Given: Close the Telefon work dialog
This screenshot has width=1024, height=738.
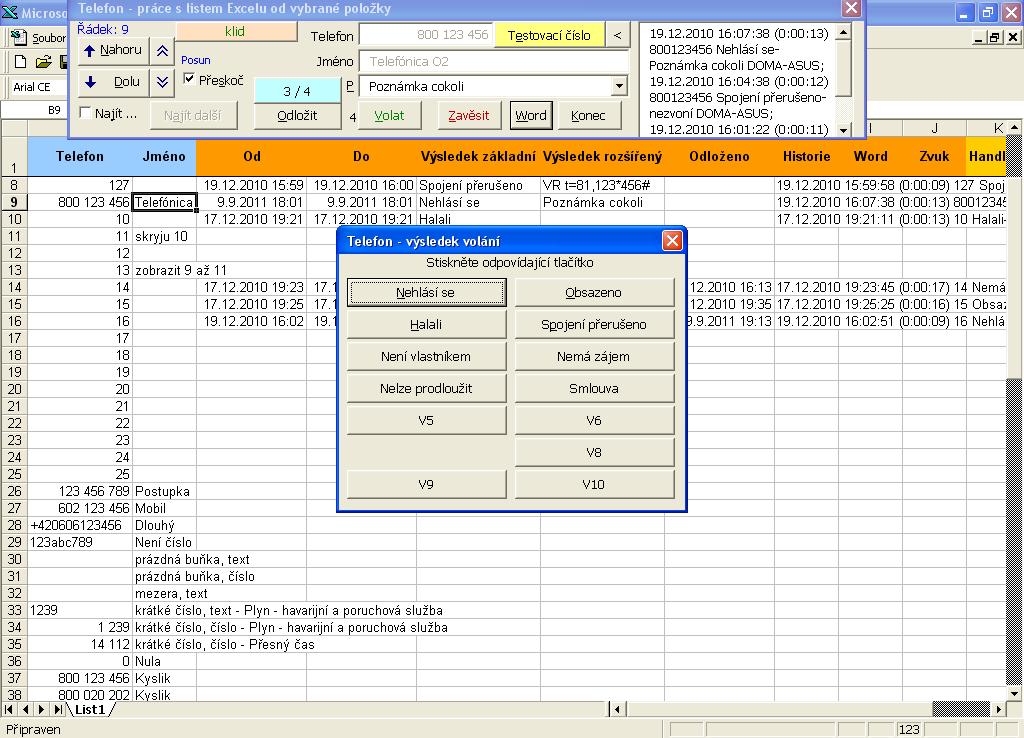Looking at the screenshot, I should (x=851, y=8).
